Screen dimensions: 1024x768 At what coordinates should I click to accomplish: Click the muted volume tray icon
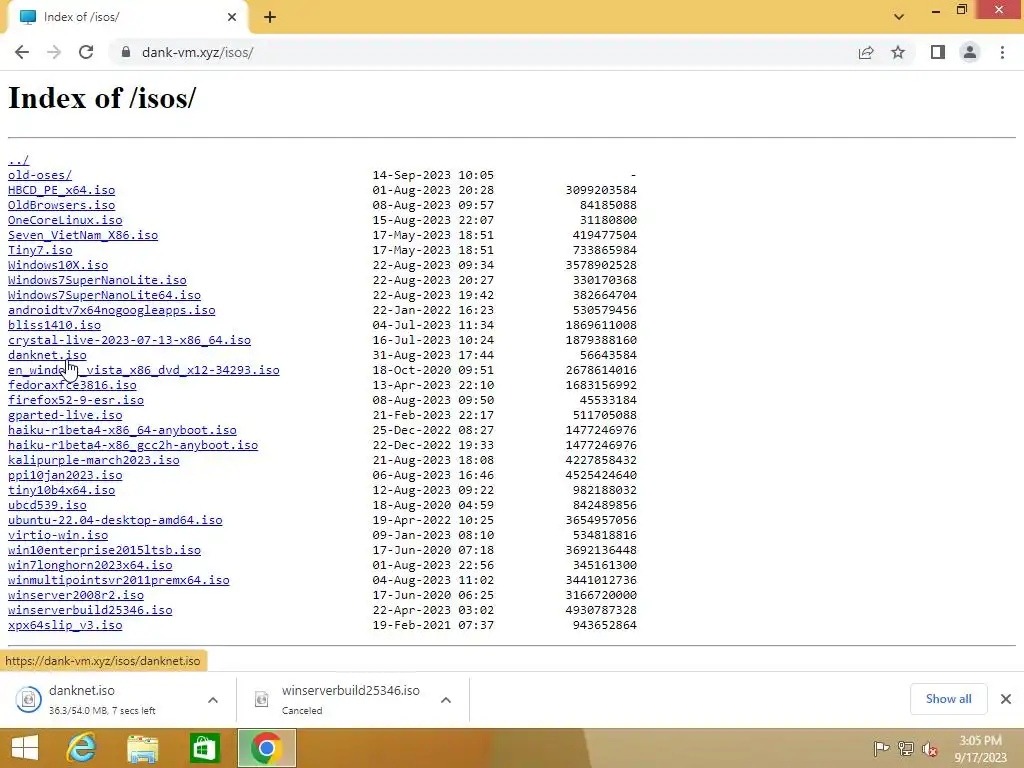click(x=930, y=748)
